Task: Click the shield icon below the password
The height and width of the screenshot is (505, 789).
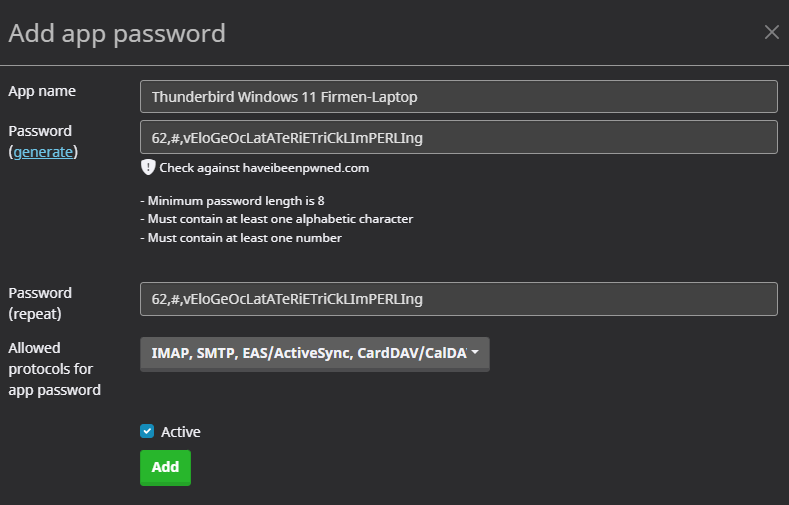Action: coord(148,167)
